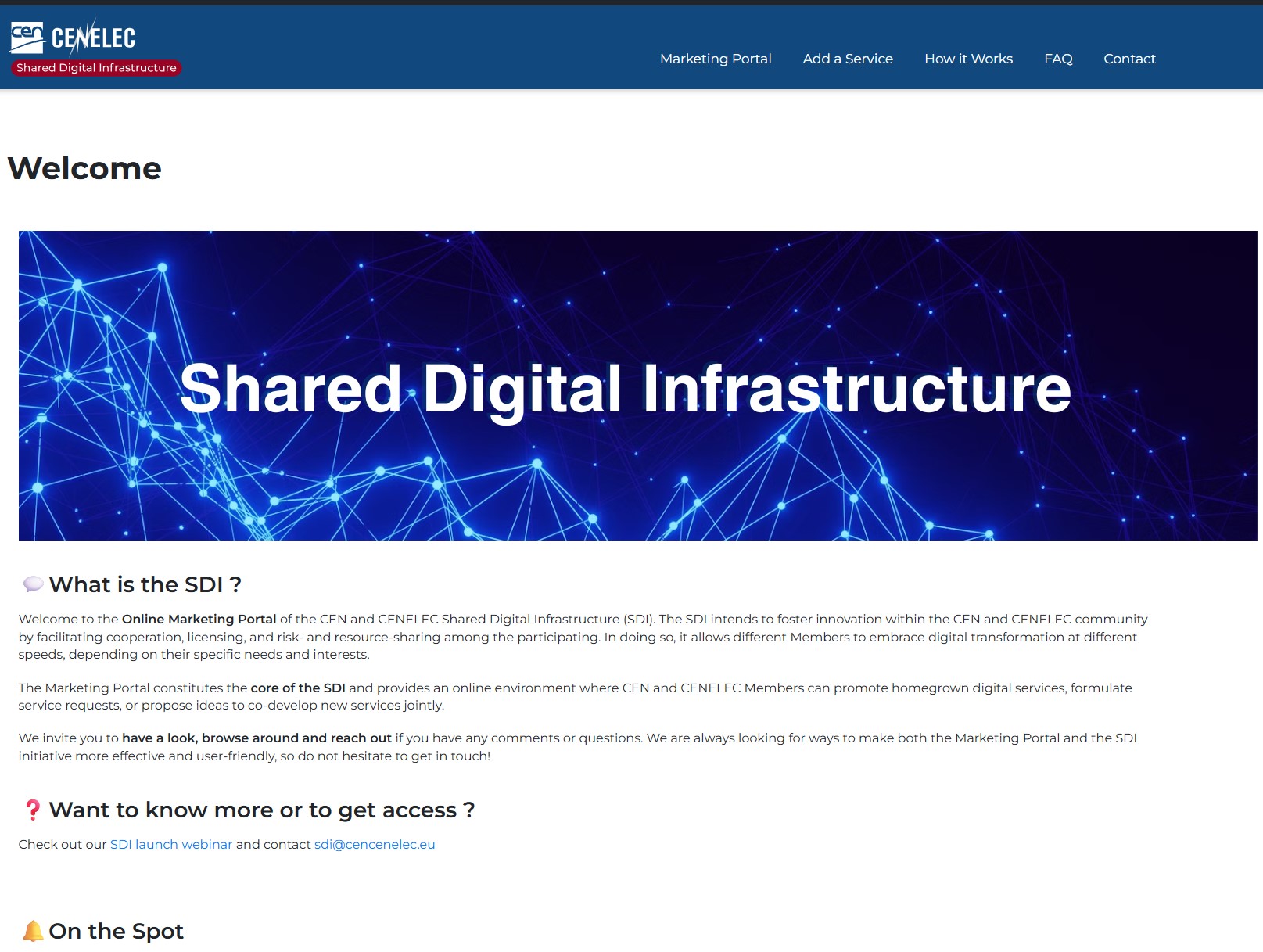Click the bell icon near On the Spot
This screenshot has width=1263, height=952.
click(x=33, y=931)
